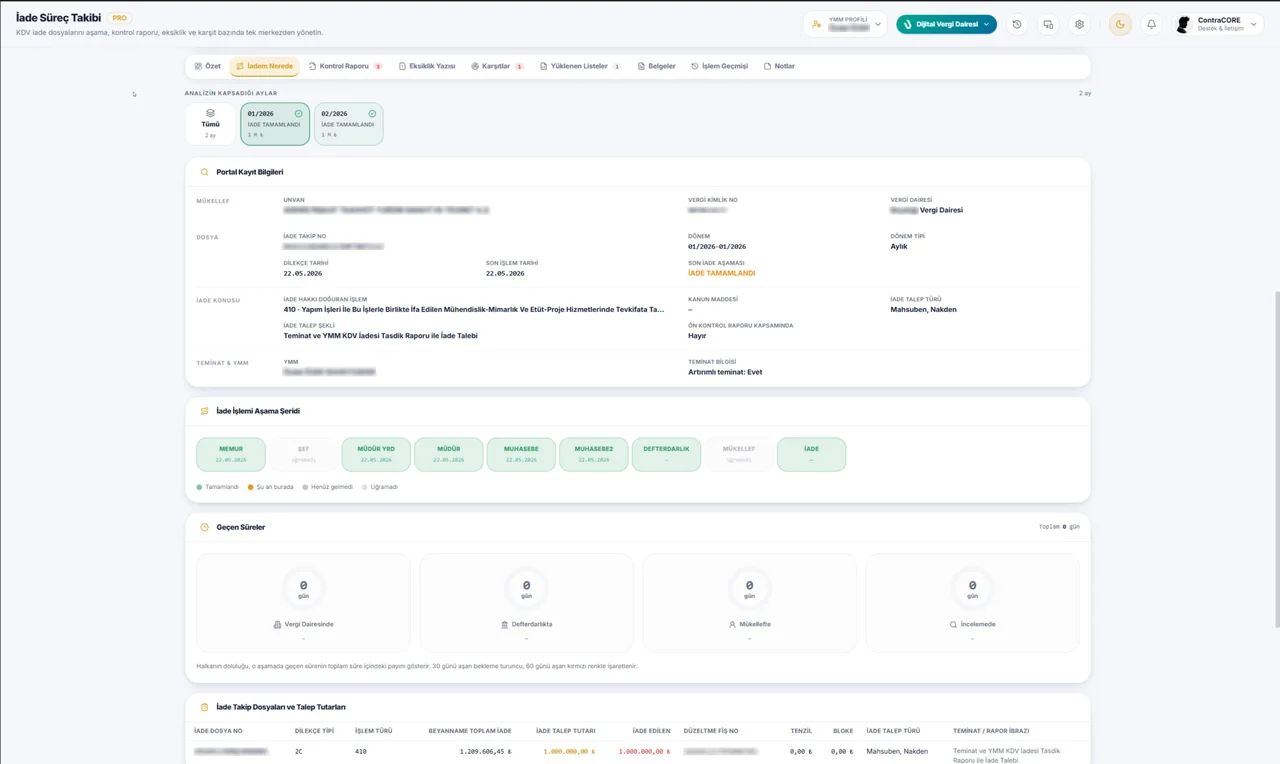Viewport: 1280px width, 764px height.
Task: Open the Kontrol Raporu tab
Action: click(345, 66)
